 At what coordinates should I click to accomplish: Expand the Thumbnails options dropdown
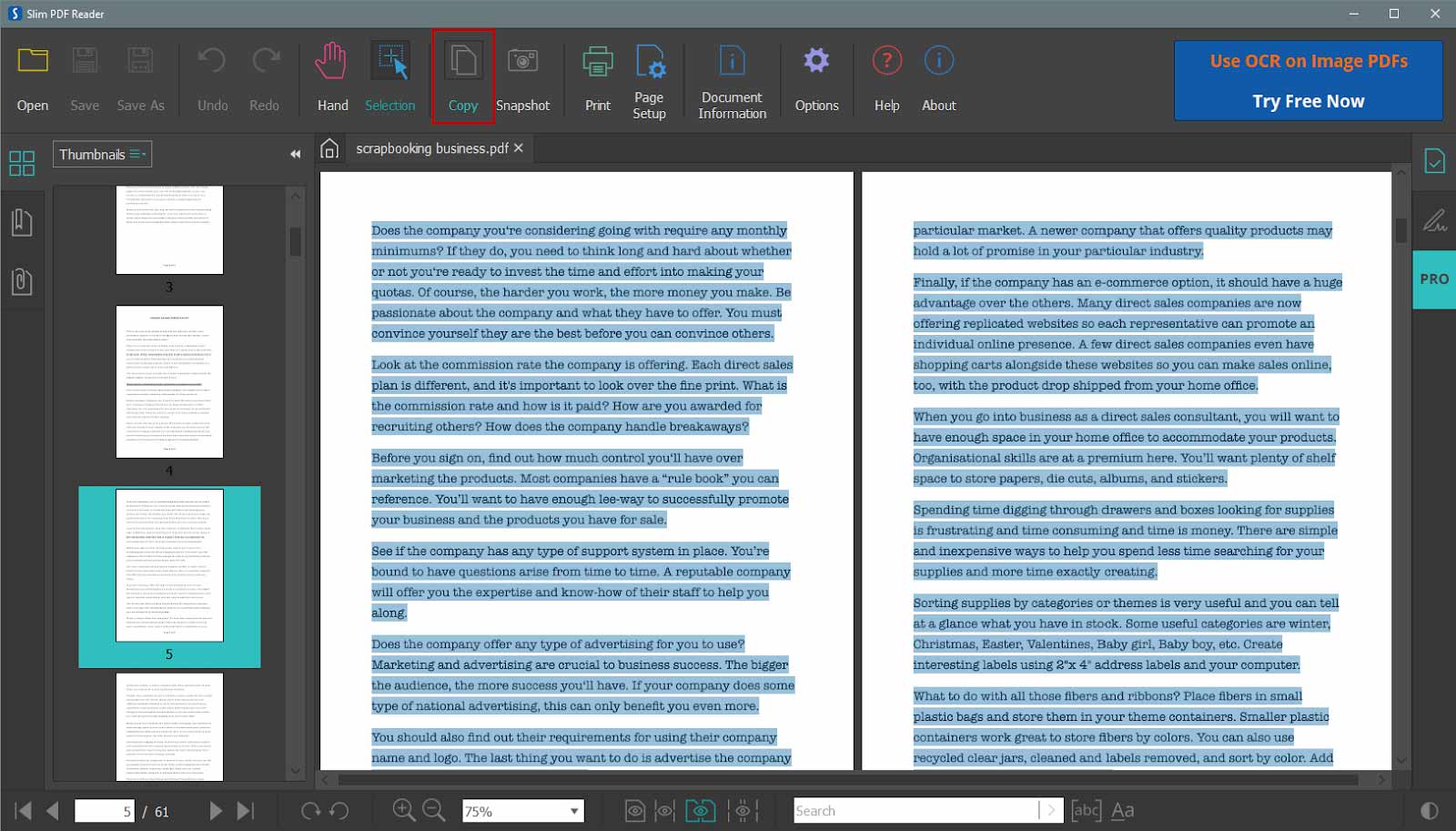[138, 155]
